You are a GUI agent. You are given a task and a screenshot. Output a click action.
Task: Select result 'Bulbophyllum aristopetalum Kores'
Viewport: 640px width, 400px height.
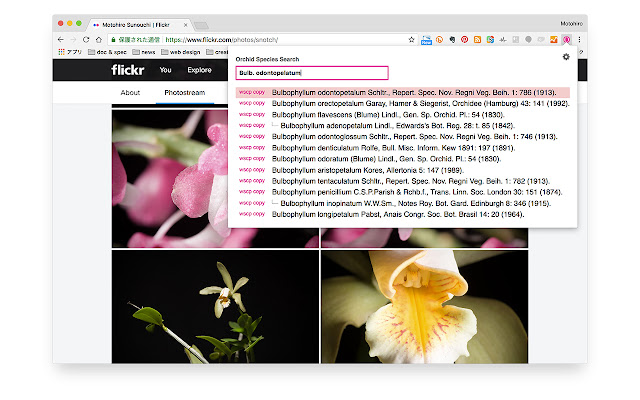click(368, 170)
